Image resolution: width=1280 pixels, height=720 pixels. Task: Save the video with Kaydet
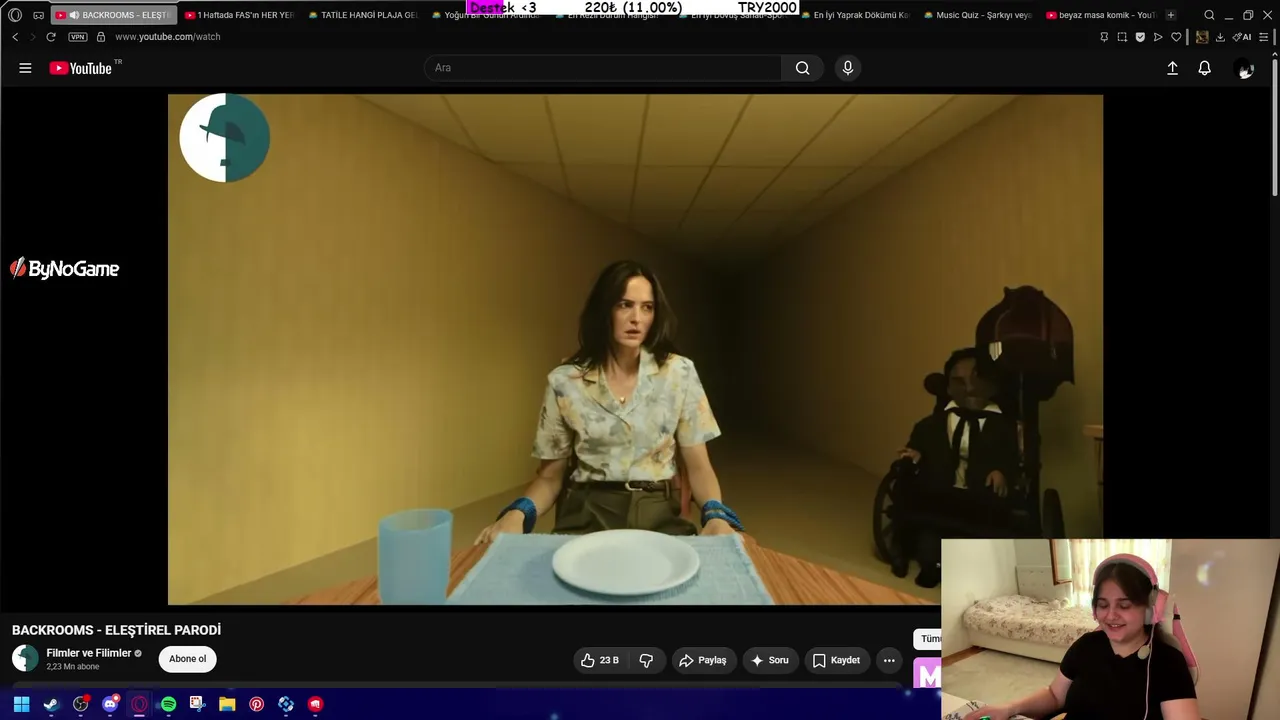point(836,660)
